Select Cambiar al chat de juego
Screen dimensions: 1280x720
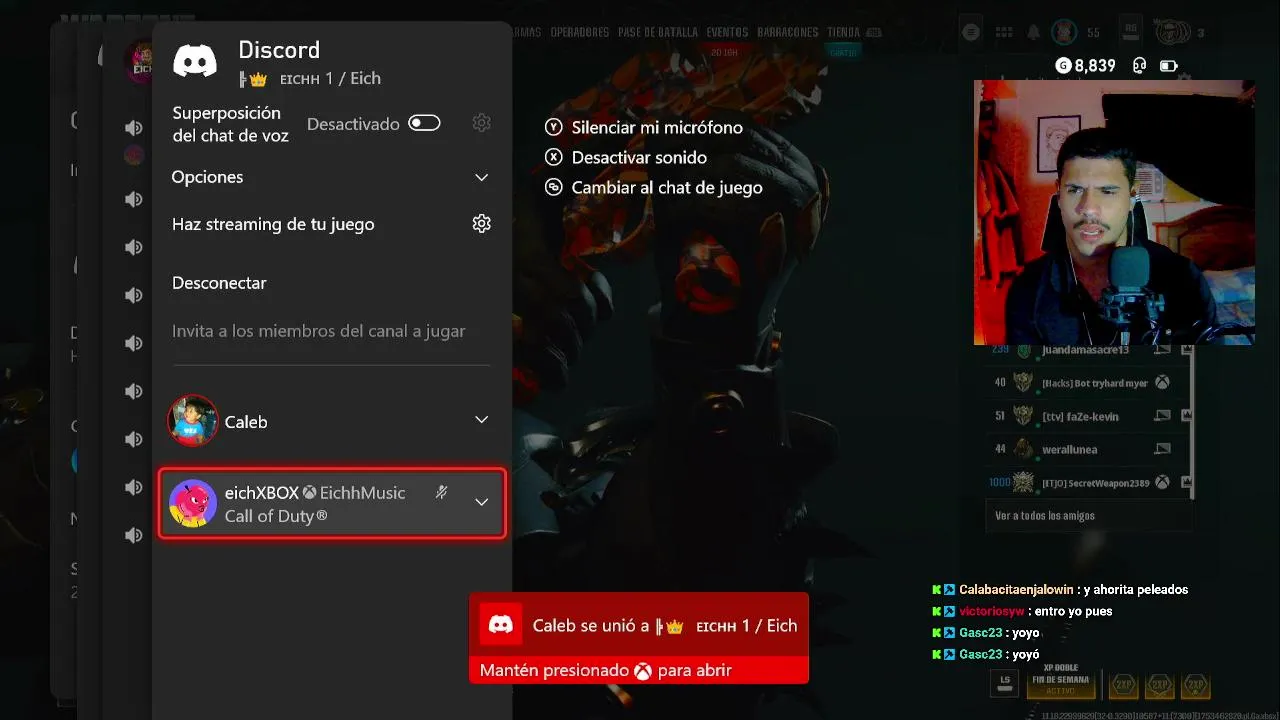667,187
